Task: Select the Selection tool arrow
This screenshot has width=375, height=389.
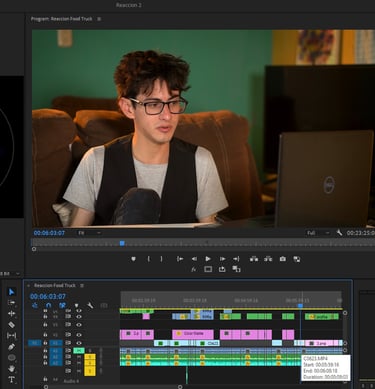Action: point(11,292)
